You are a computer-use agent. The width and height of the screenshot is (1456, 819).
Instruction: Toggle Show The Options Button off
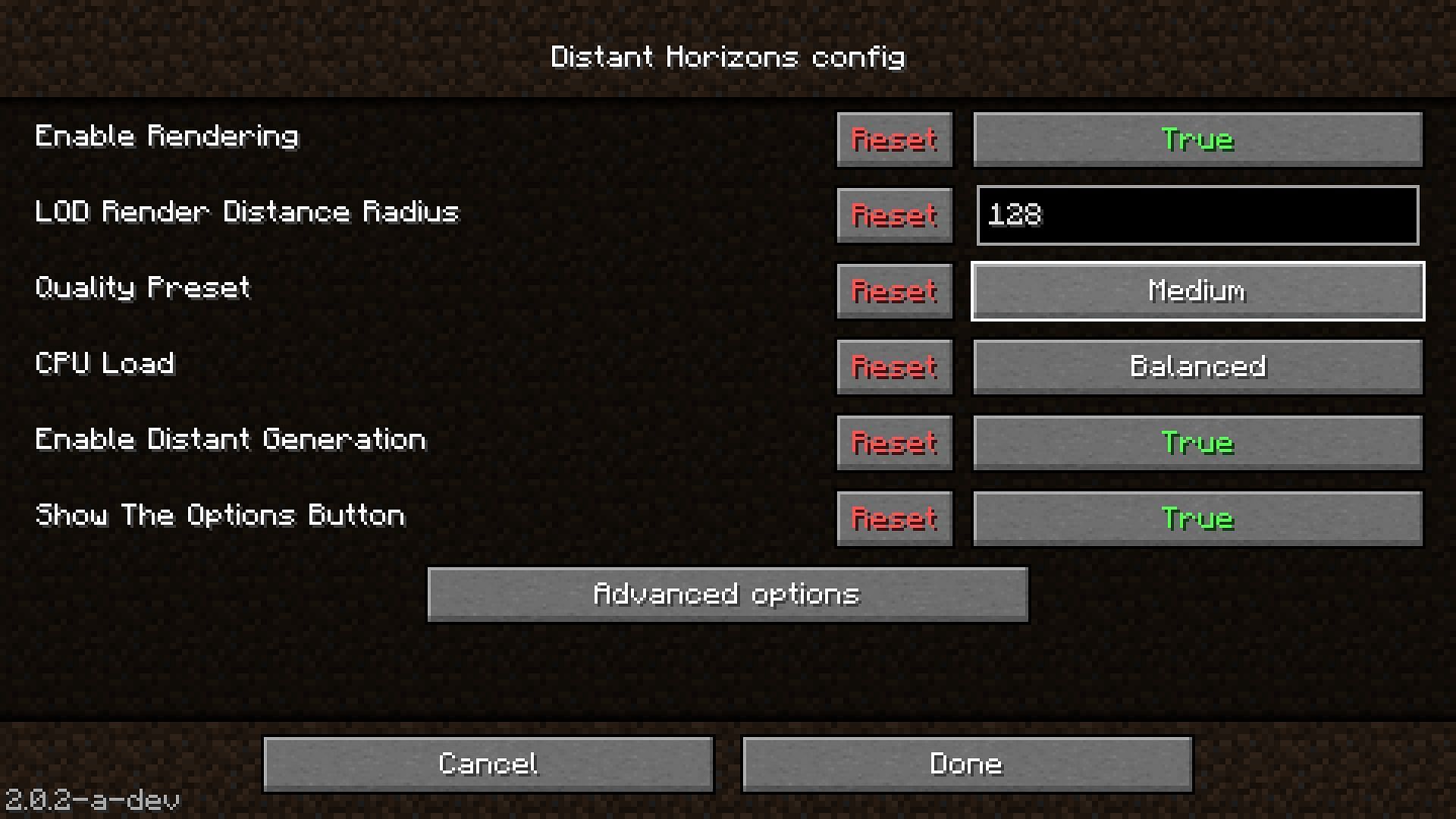click(1195, 519)
